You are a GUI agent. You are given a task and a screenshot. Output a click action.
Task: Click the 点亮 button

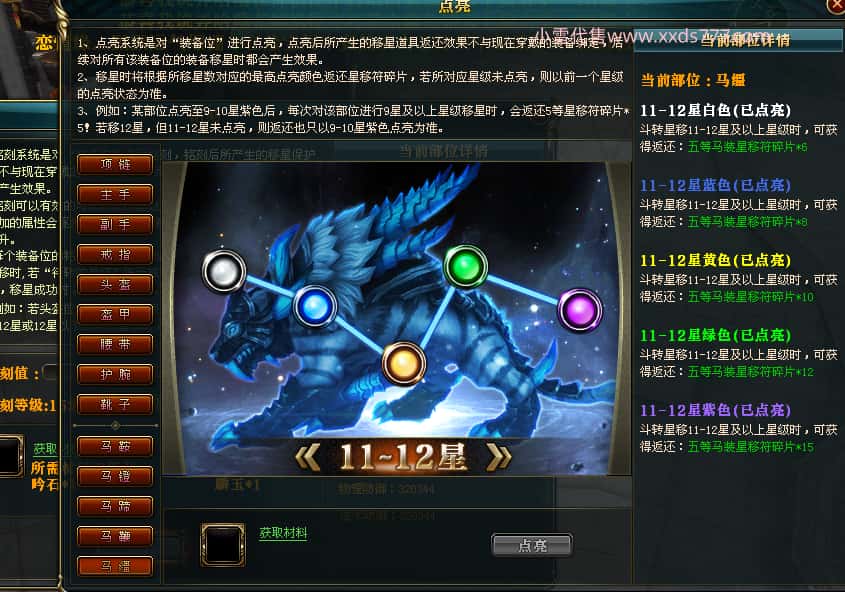(x=532, y=545)
